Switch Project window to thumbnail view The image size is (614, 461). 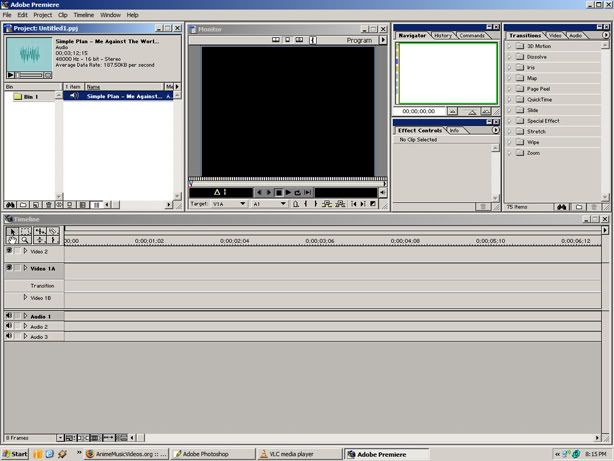(83, 205)
